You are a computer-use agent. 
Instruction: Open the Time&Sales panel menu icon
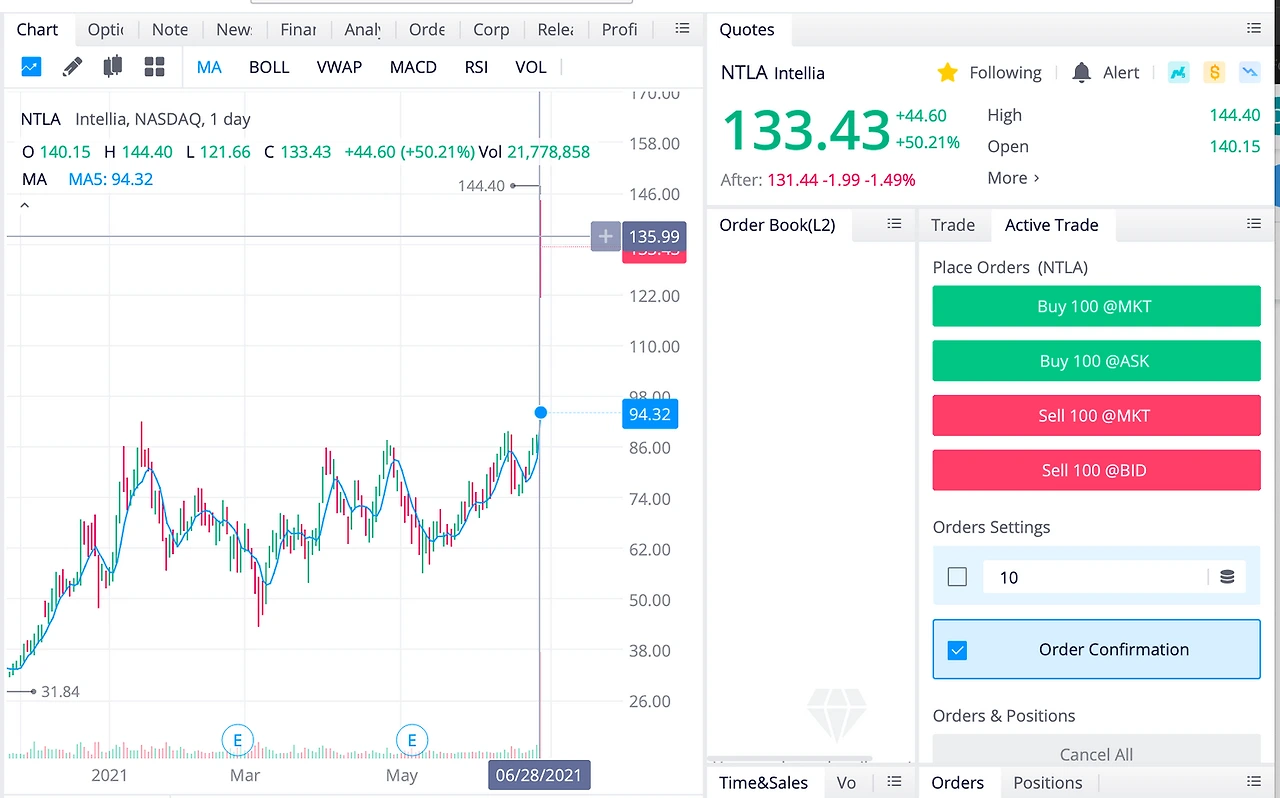click(x=894, y=782)
